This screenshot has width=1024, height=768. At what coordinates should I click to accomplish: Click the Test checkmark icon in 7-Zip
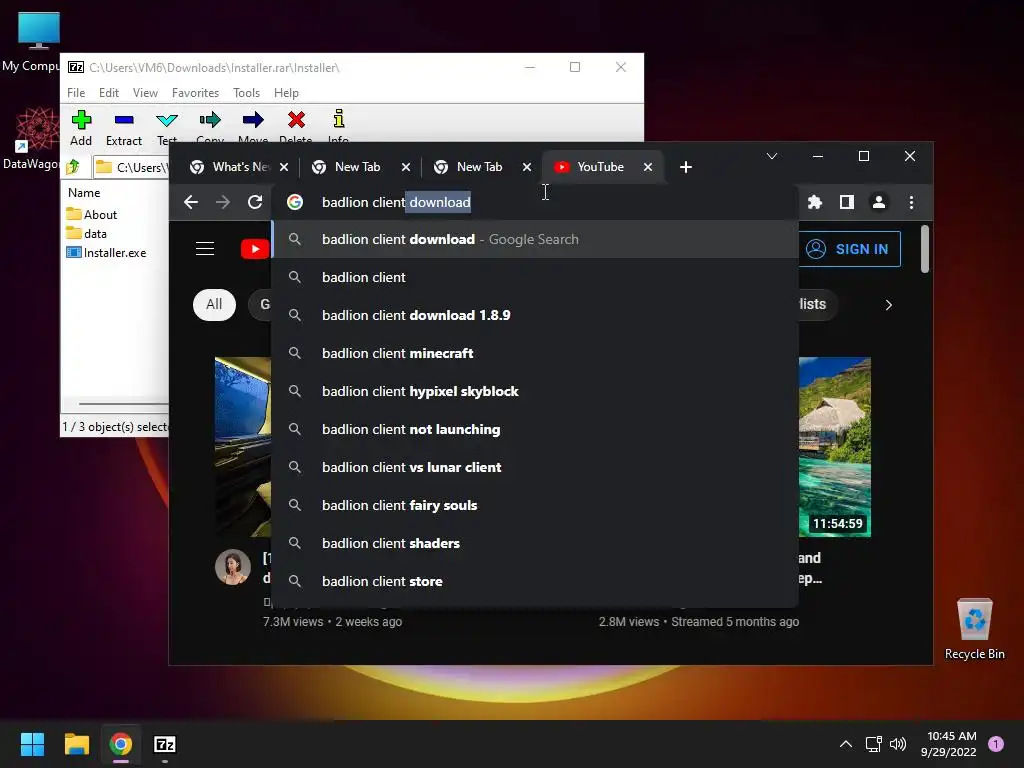click(x=167, y=120)
